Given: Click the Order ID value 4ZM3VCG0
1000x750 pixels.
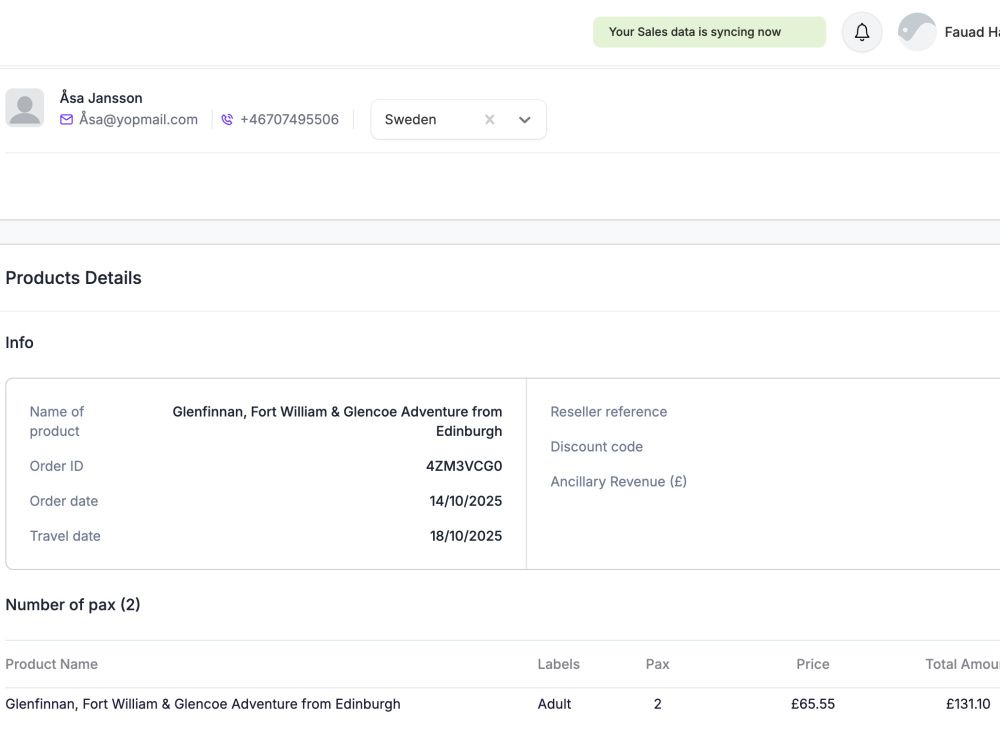Looking at the screenshot, I should pos(464,466).
